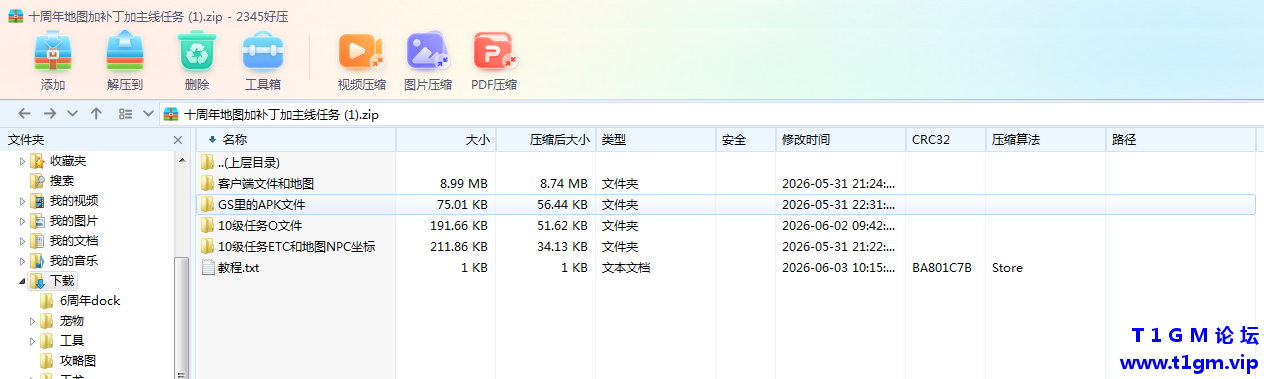Close the 文件夹 folder pane
This screenshot has width=1264, height=379.
pos(178,140)
